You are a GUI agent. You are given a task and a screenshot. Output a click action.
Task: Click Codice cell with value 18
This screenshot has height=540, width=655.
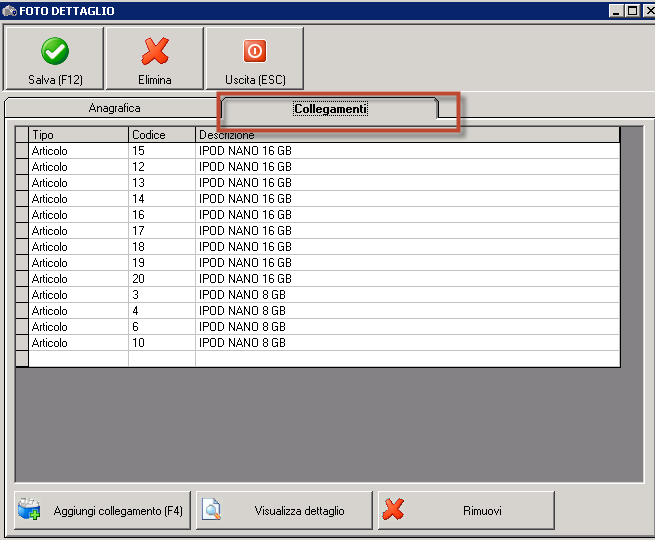pyautogui.click(x=162, y=247)
